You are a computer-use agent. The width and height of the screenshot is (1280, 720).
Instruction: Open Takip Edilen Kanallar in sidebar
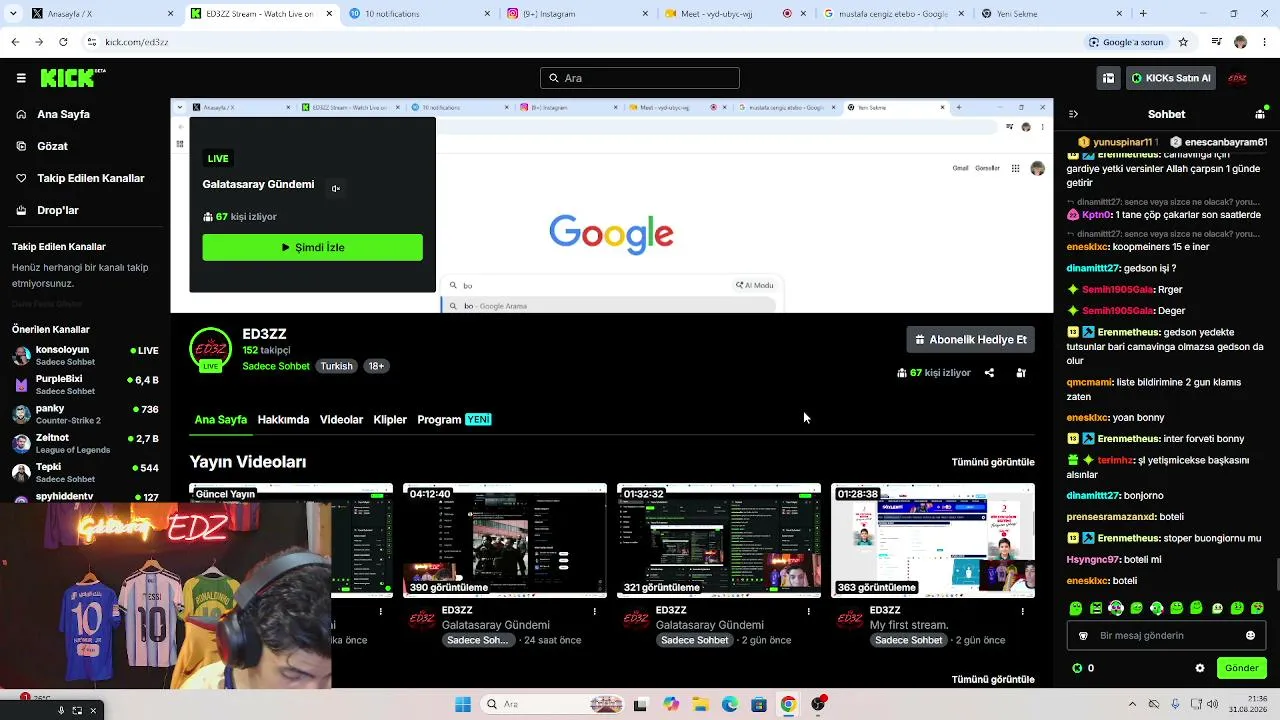tap(80, 178)
